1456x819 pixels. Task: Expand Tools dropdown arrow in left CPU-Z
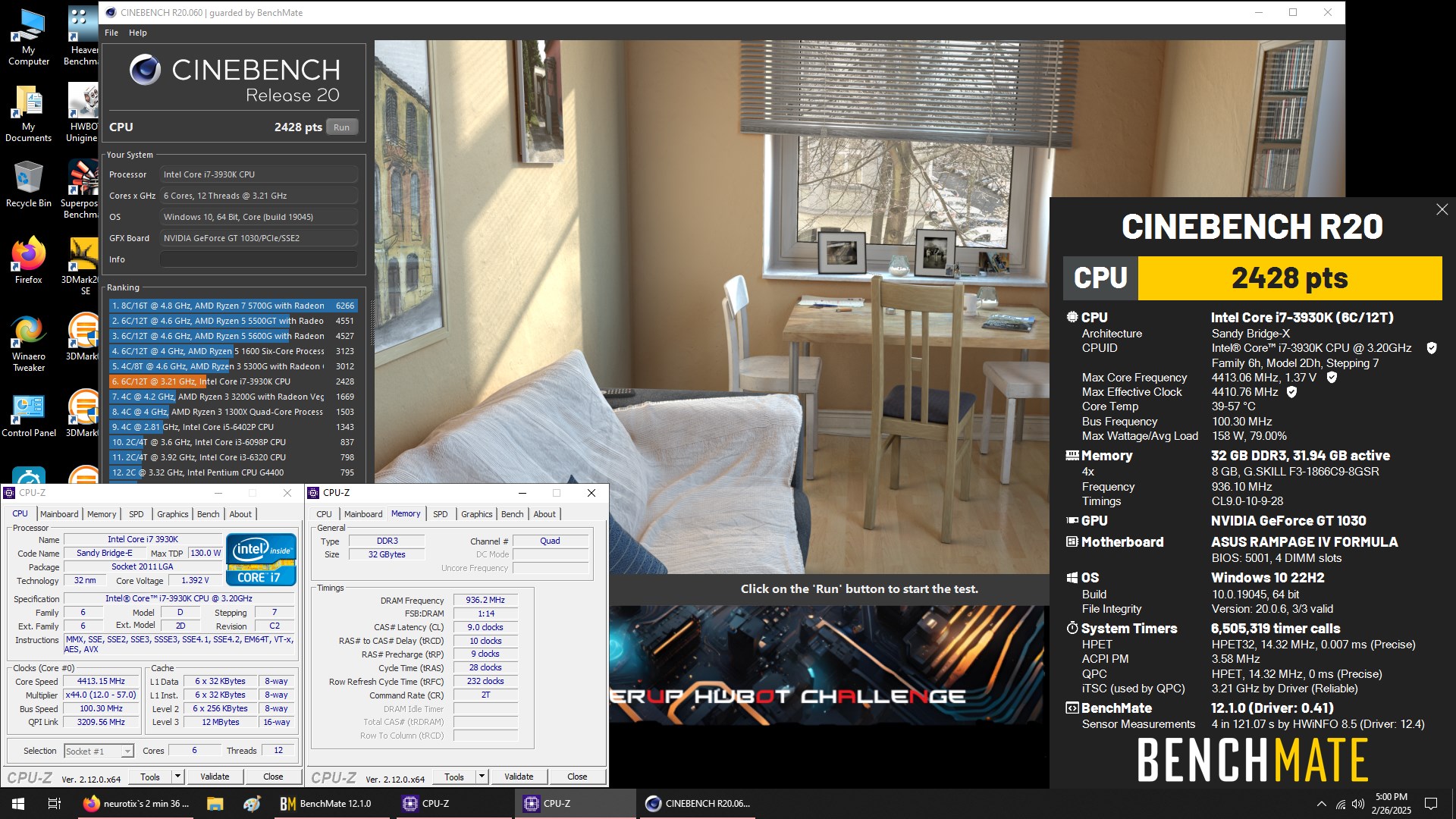(177, 777)
